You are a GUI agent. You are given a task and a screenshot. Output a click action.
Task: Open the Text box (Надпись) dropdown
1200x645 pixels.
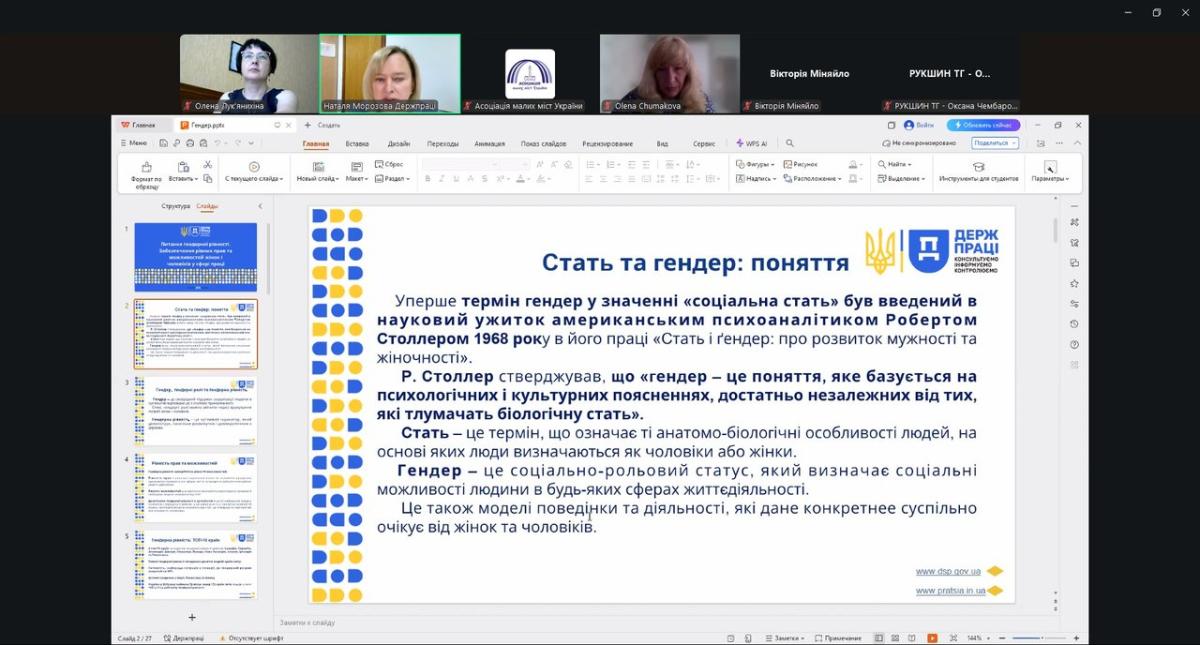click(756, 179)
